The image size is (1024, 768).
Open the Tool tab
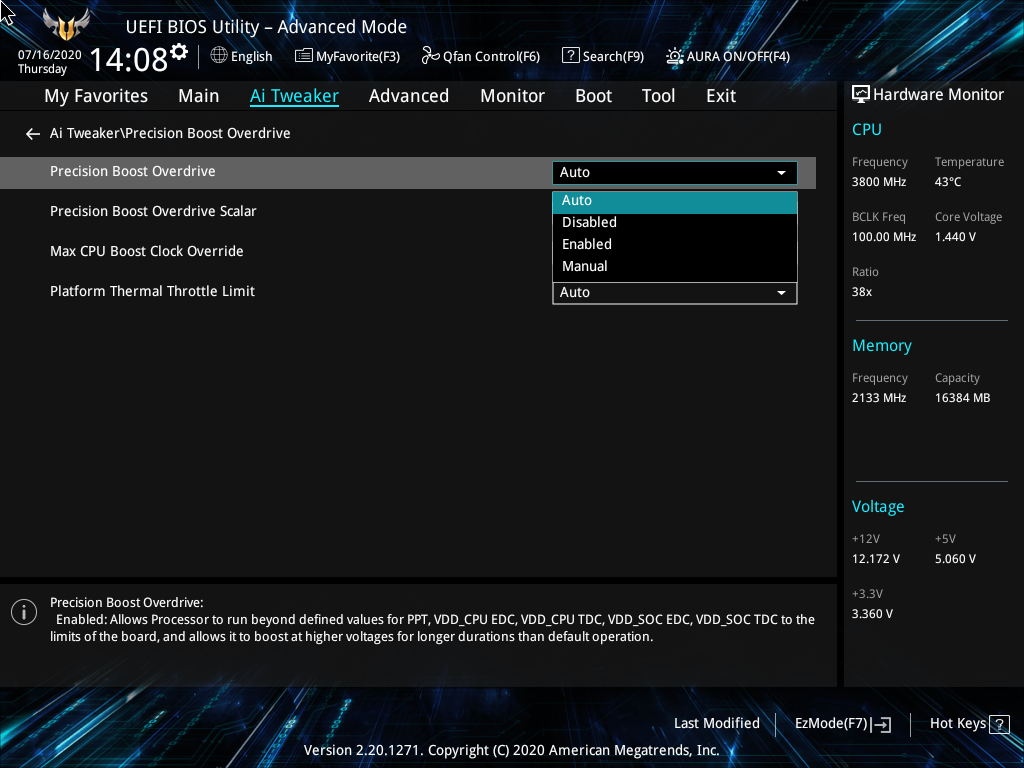(658, 96)
